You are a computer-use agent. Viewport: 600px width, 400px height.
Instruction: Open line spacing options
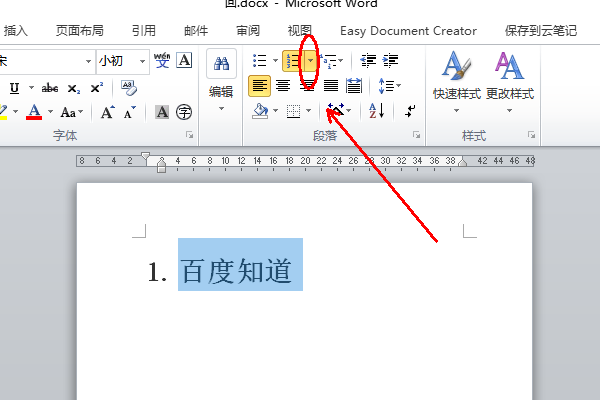[389, 86]
